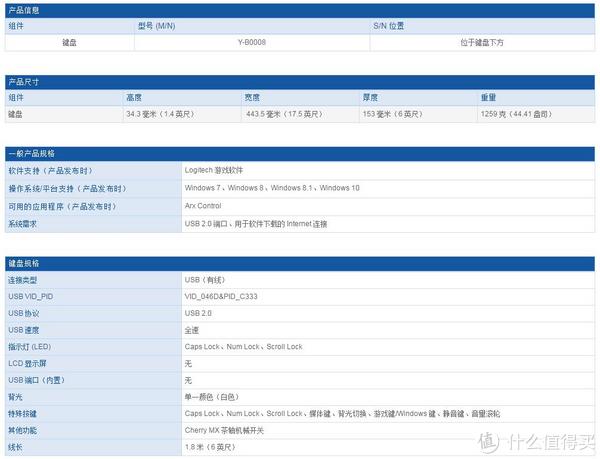
Task: Select the Arx Control value
Action: click(x=203, y=206)
